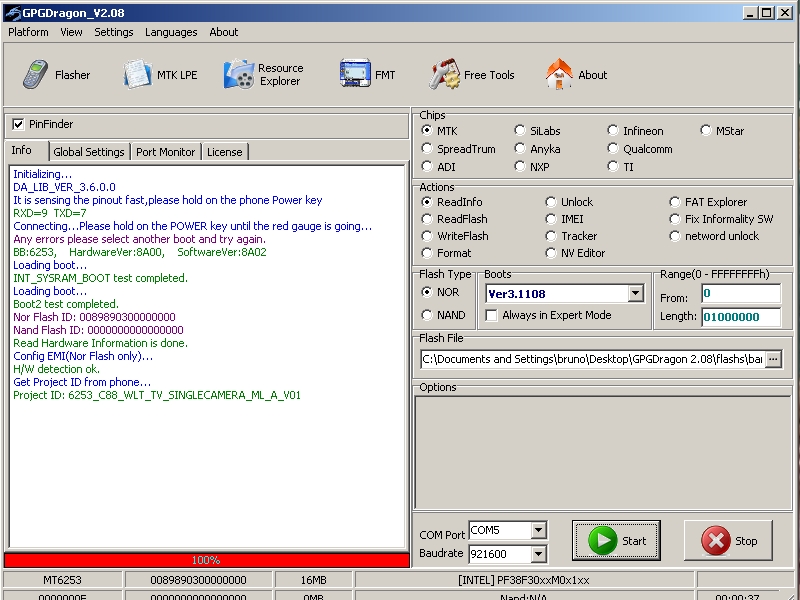
Task: Open the Platform menu
Action: (x=29, y=32)
